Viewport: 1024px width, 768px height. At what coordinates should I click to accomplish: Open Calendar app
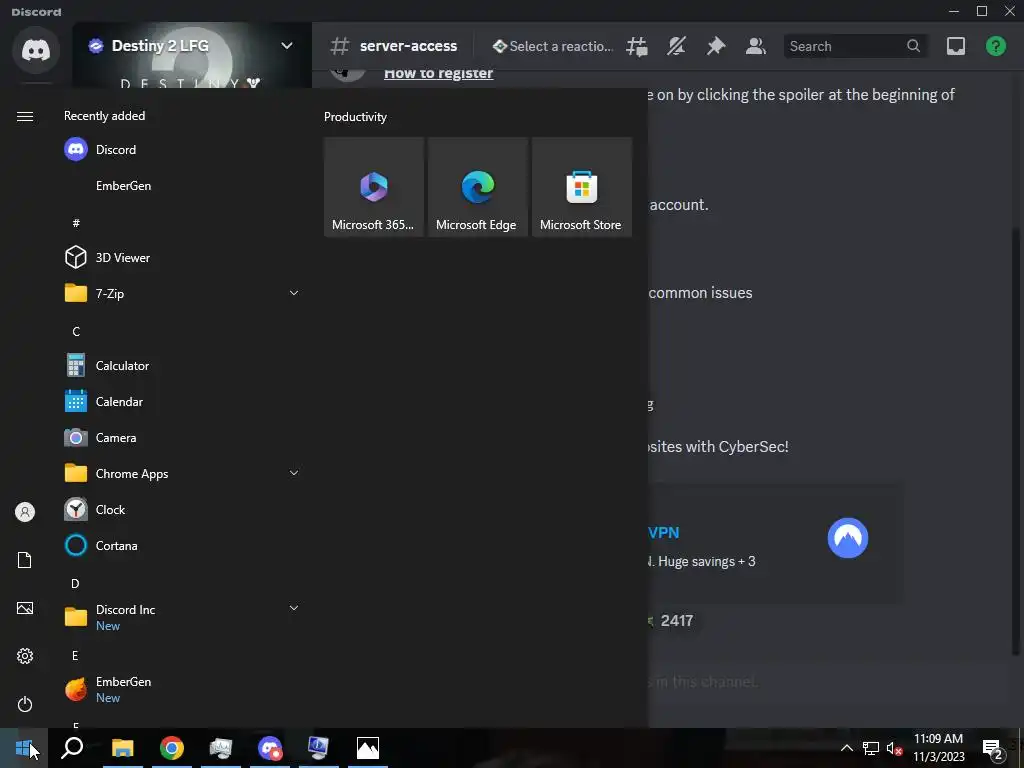pyautogui.click(x=182, y=402)
